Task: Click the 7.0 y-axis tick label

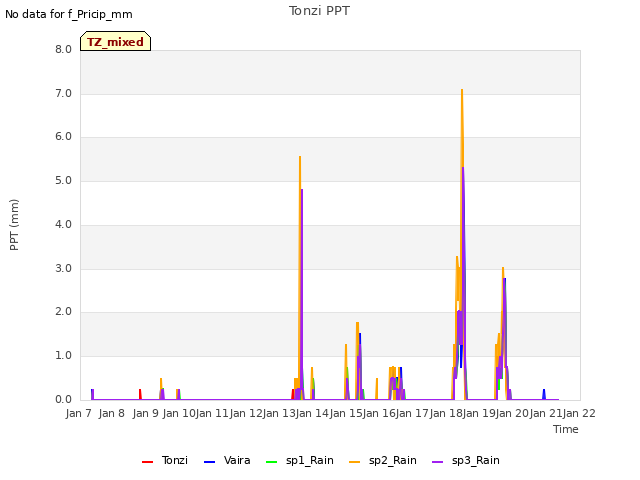Action: click(63, 93)
